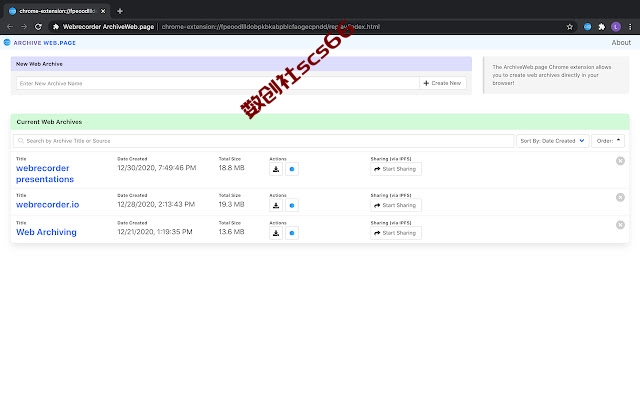Bookmark this page with the star
Image resolution: width=640 pixels, height=400 pixels.
(x=570, y=27)
